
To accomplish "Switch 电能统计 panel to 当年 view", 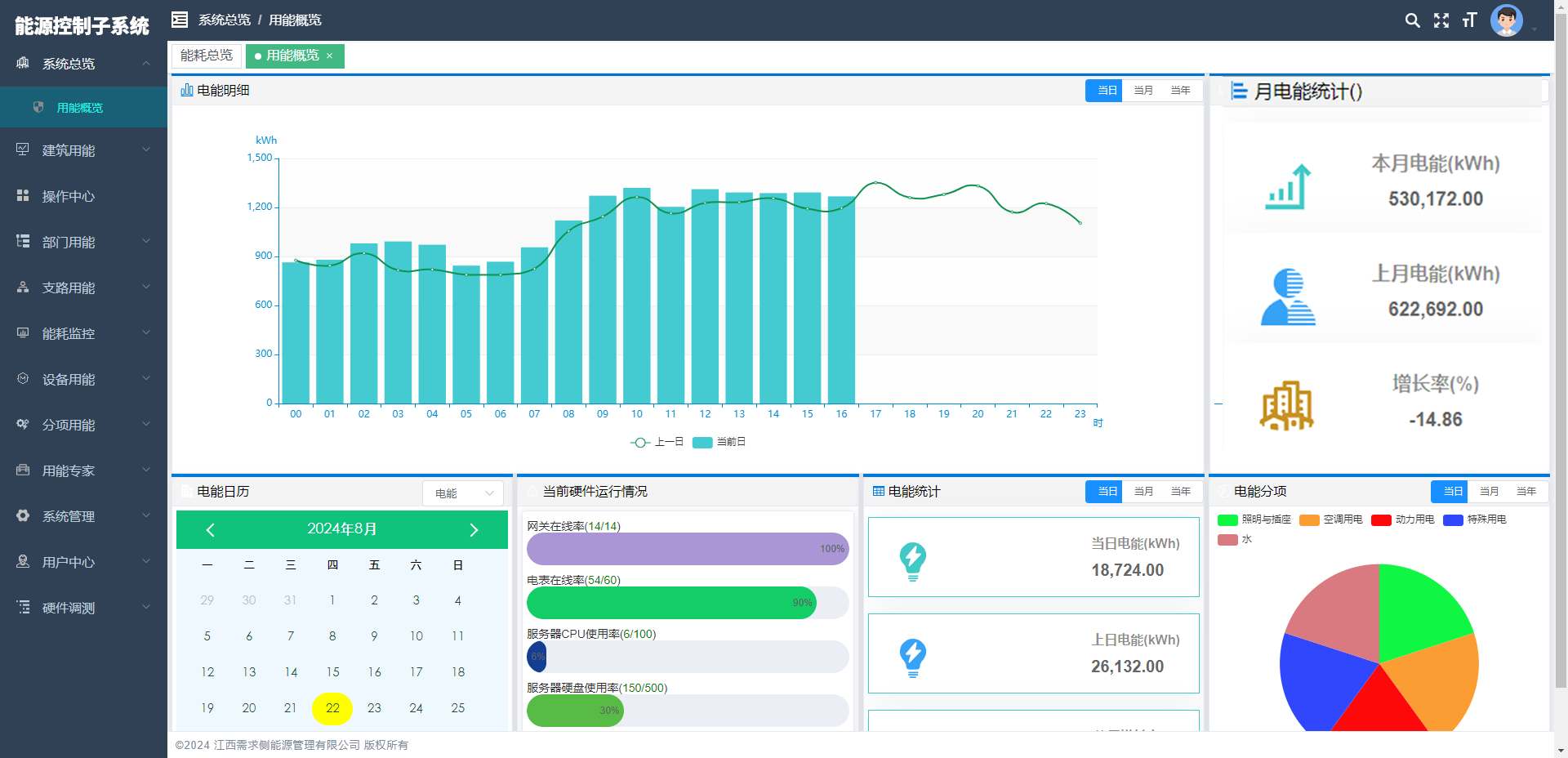I will pos(1180,492).
